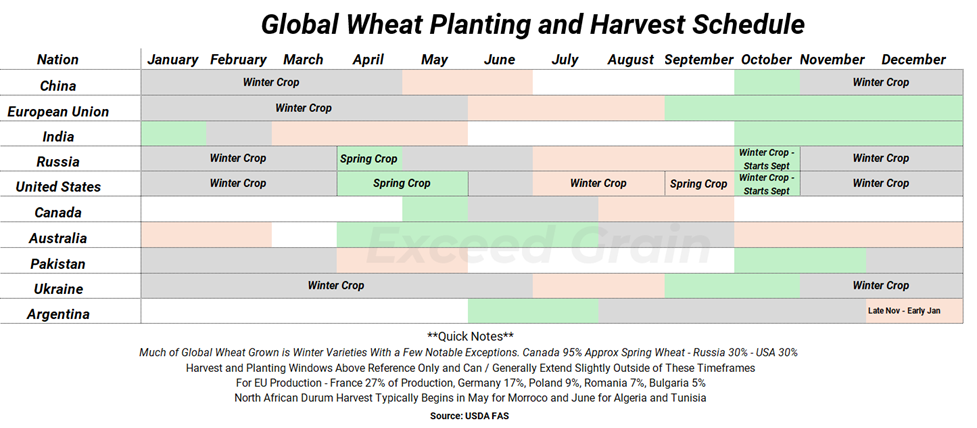This screenshot has width=977, height=428.
Task: Click Russia's green Spring Crop cell
Action: pos(369,159)
